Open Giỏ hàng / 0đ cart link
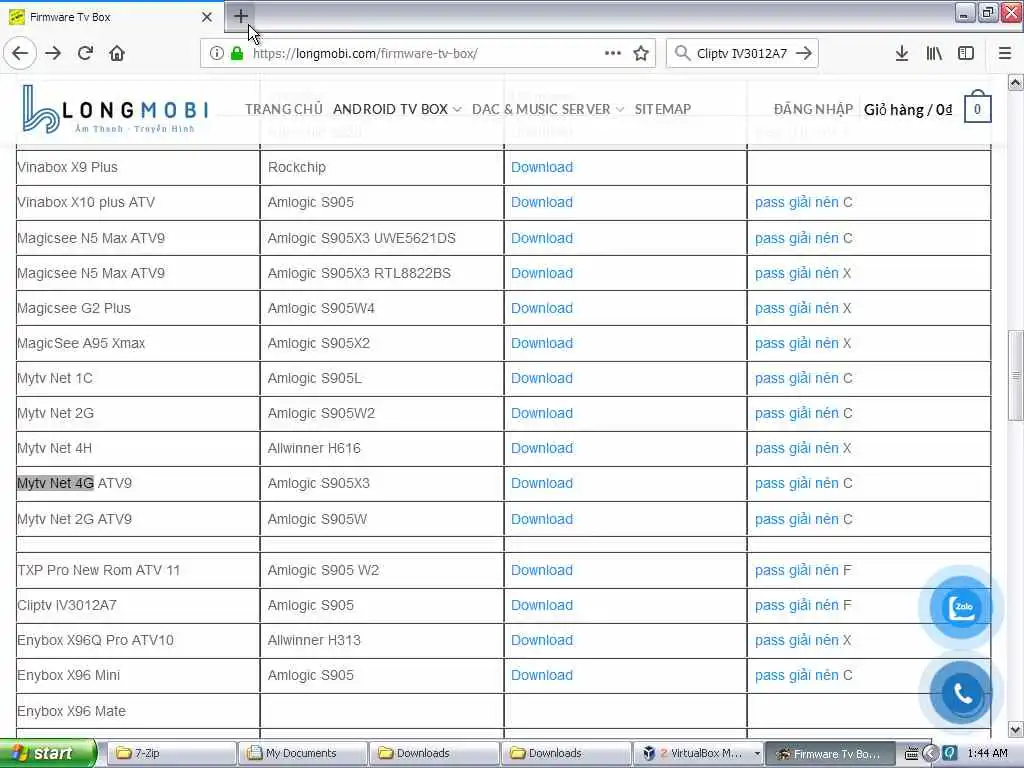This screenshot has width=1024, height=768. pos(908,109)
